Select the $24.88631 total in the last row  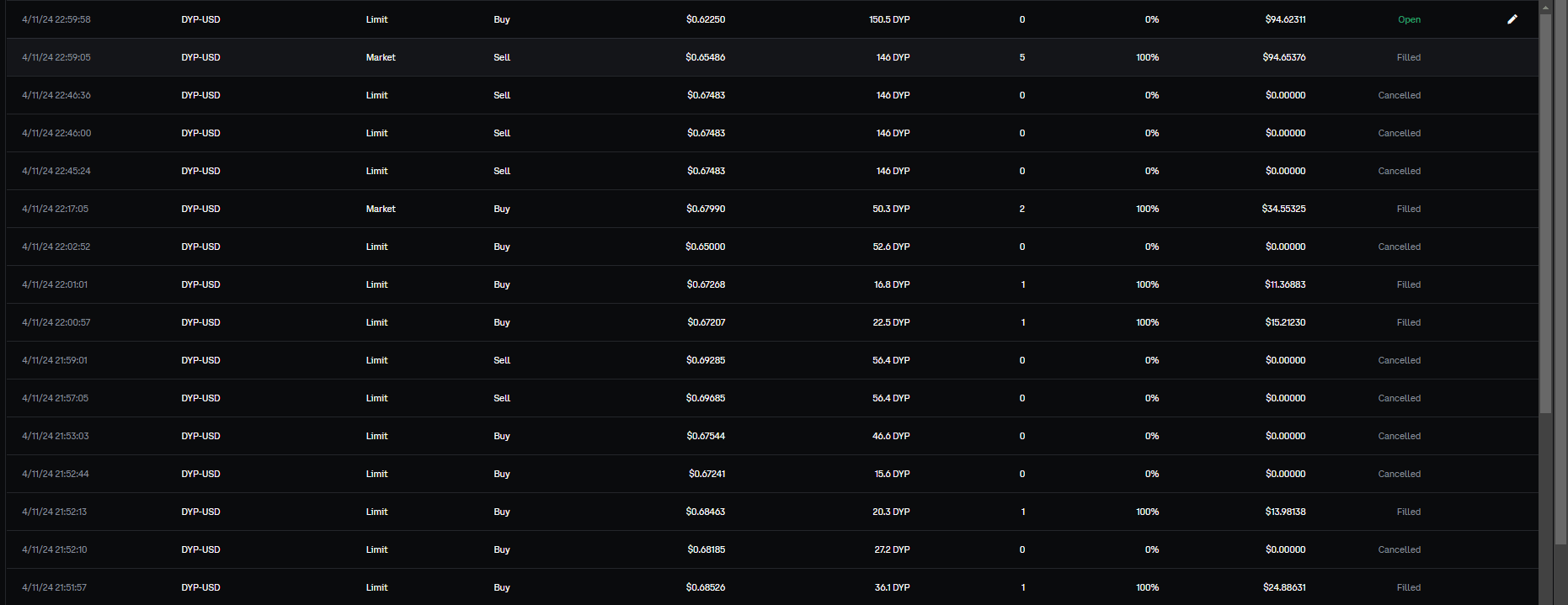[x=1284, y=587]
